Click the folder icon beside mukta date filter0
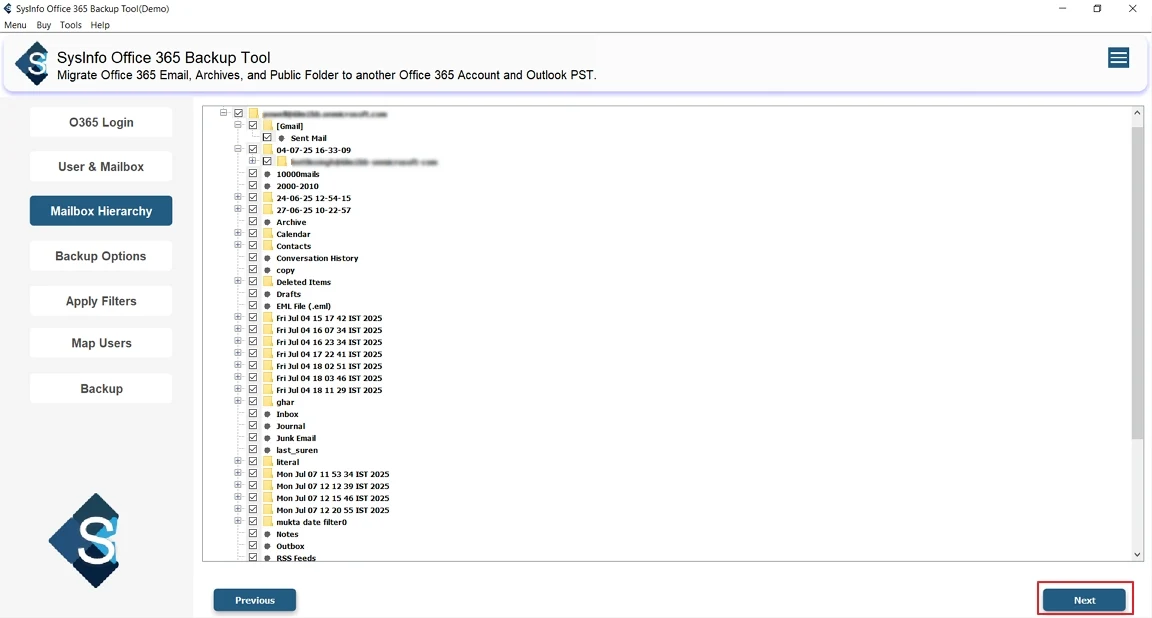 (x=267, y=522)
